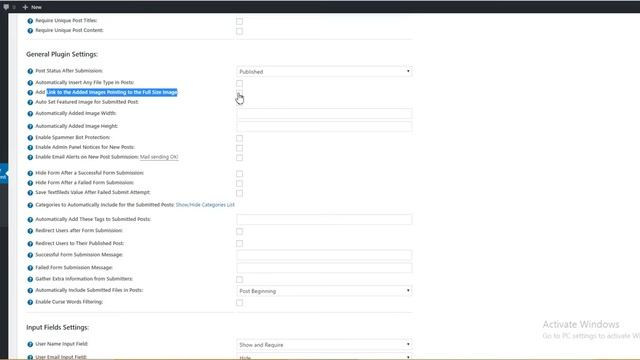
Task: Open User Name Input Field dropdown
Action: click(324, 345)
